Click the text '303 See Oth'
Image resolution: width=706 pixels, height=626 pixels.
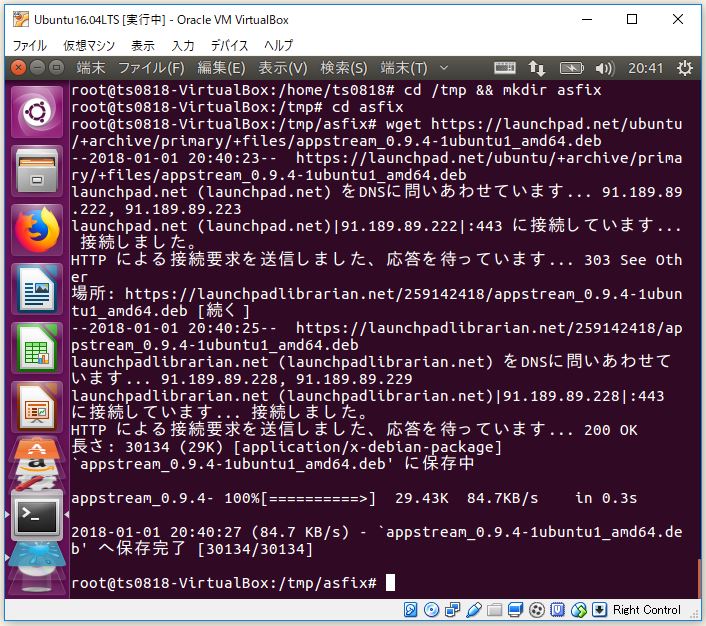coord(633,260)
